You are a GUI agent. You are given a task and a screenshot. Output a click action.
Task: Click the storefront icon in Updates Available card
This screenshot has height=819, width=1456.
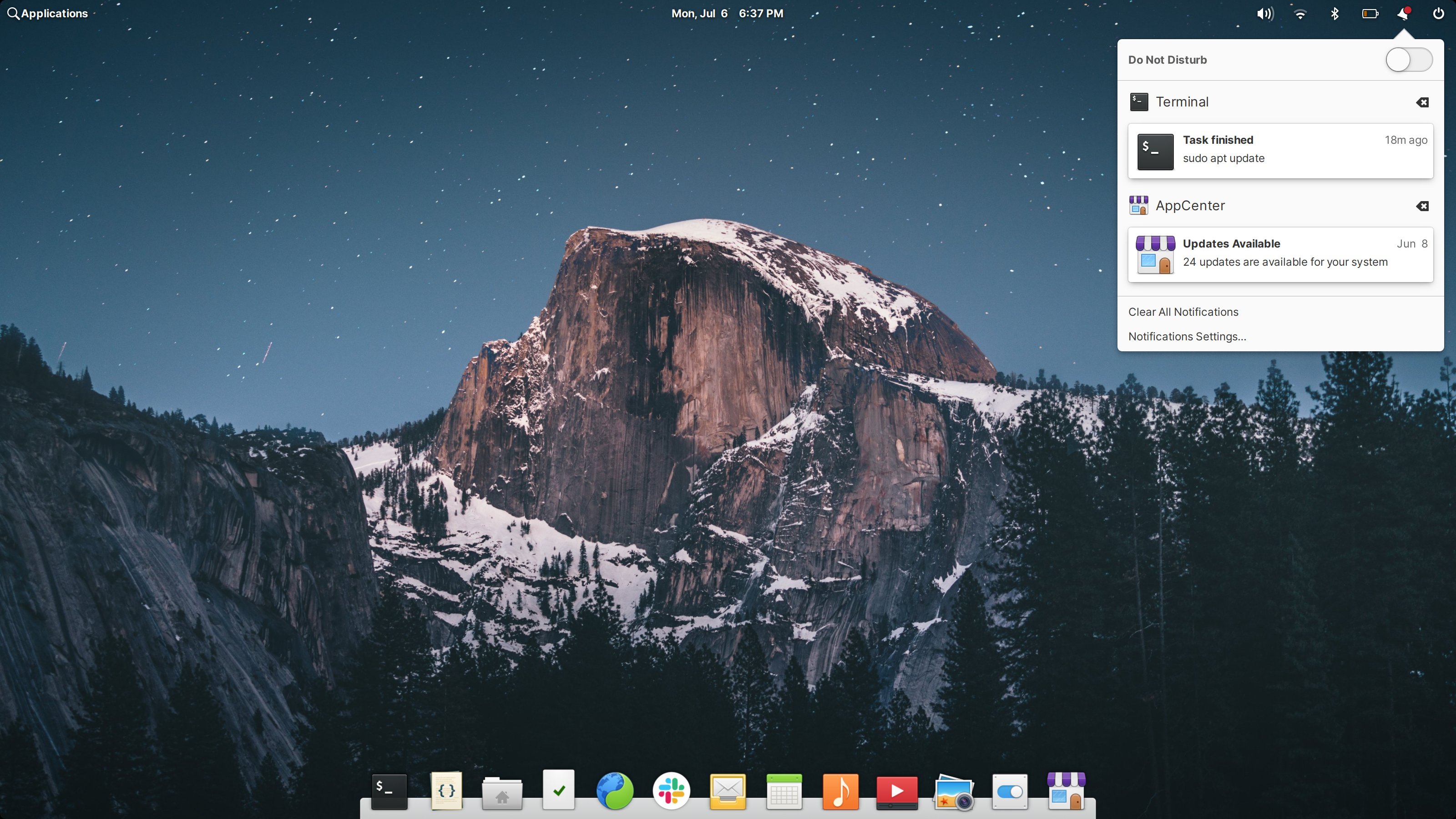tap(1155, 255)
